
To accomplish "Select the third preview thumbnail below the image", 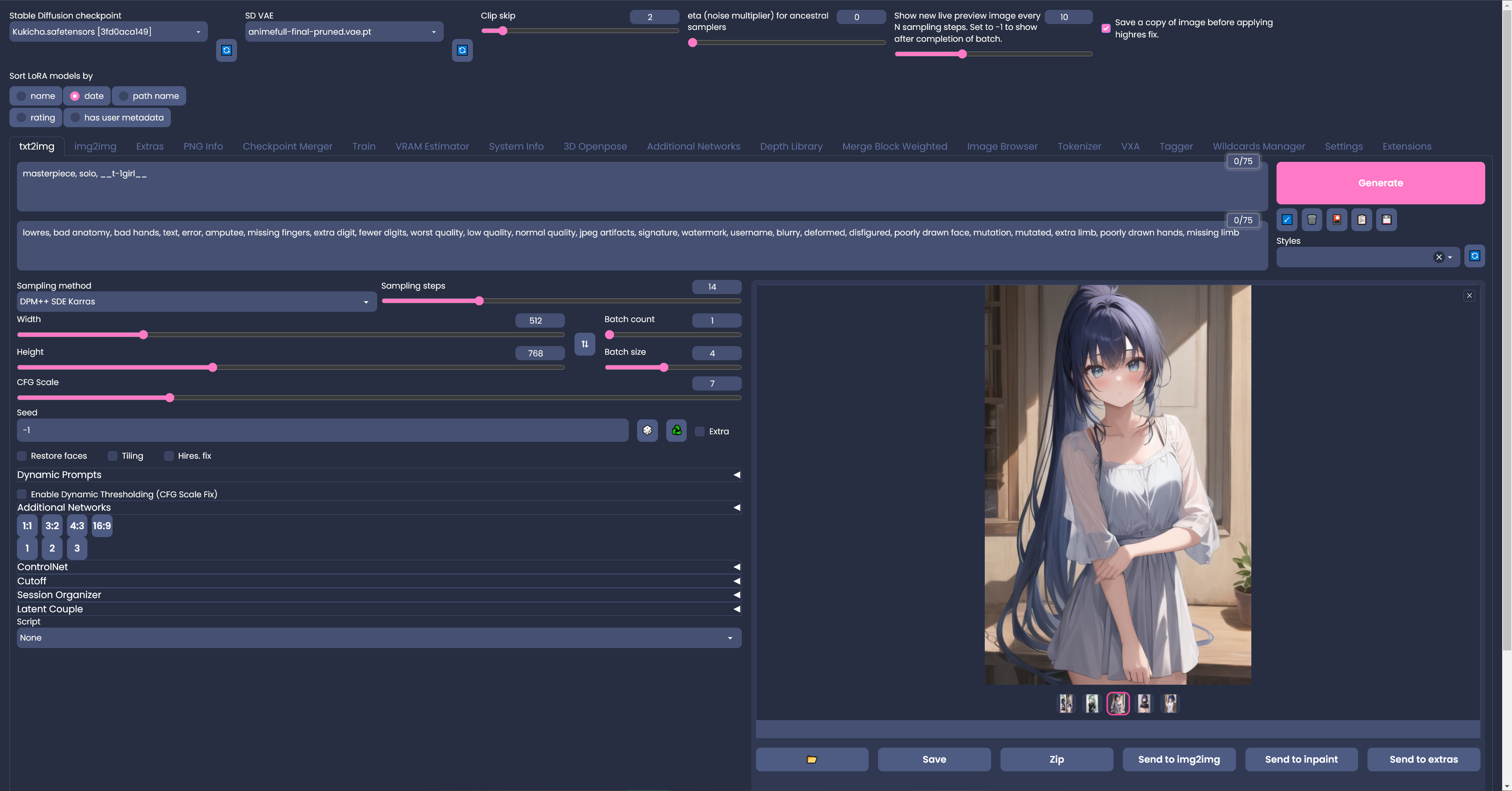I will coord(1118,704).
